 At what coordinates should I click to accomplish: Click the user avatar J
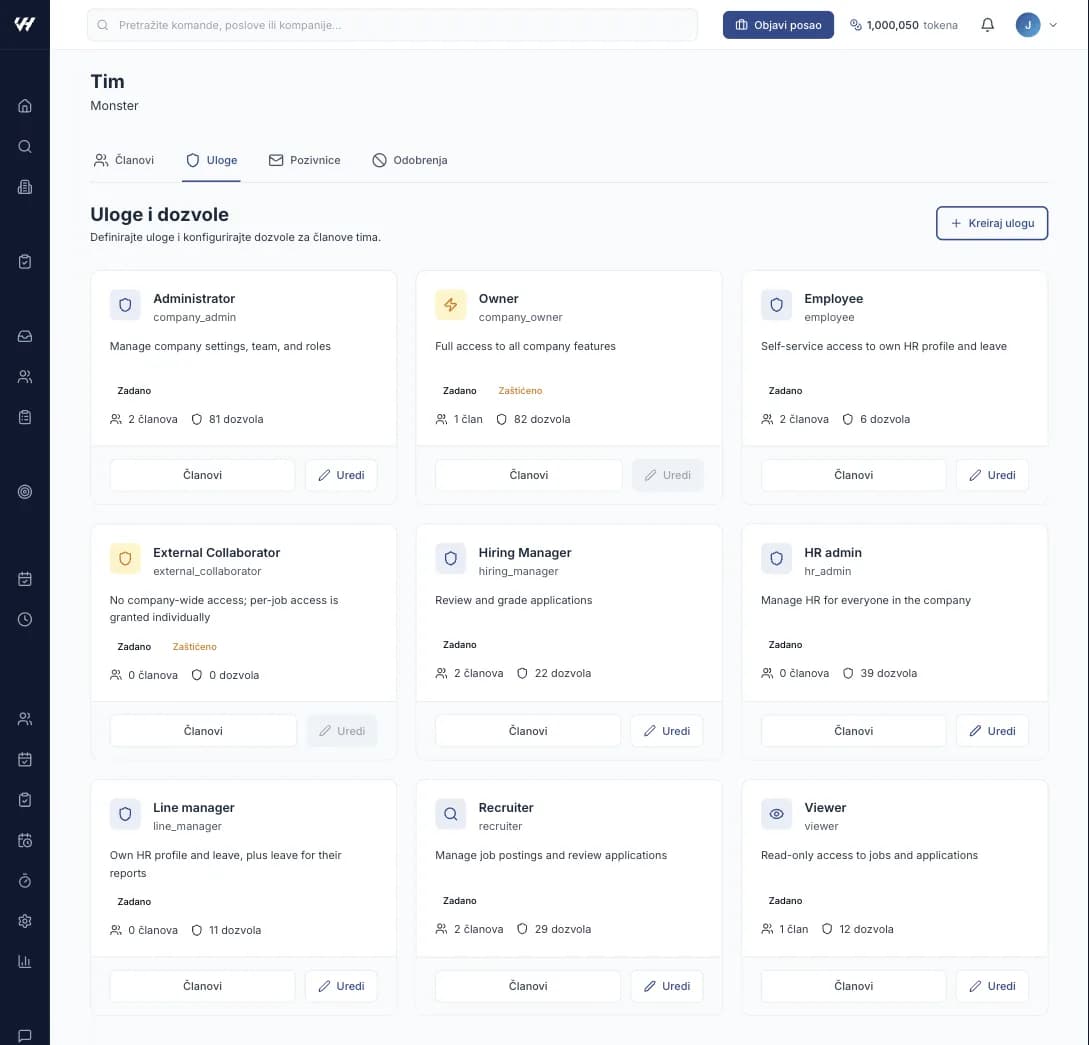[1028, 25]
